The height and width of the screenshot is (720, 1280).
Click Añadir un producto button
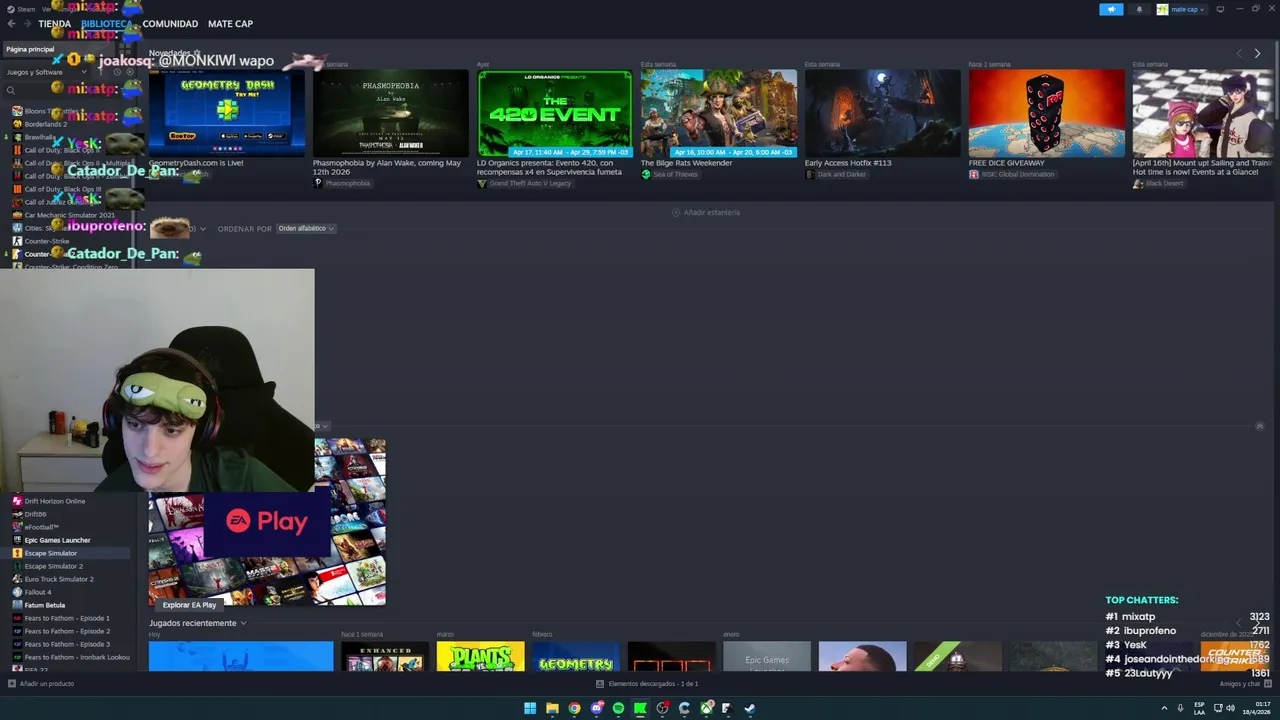pyautogui.click(x=40, y=684)
